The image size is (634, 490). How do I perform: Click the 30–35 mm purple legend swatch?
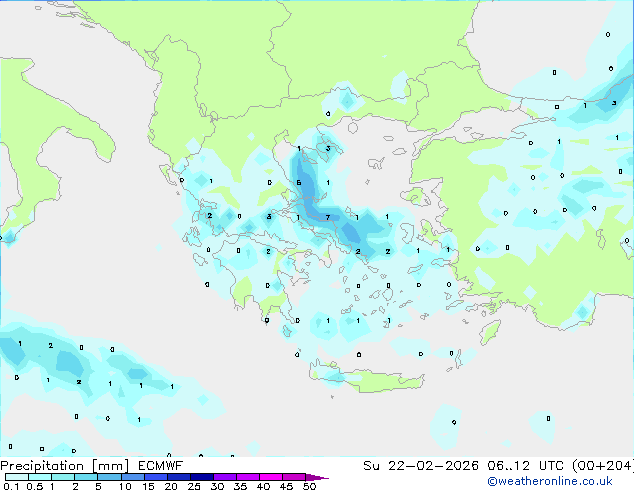tap(225, 477)
